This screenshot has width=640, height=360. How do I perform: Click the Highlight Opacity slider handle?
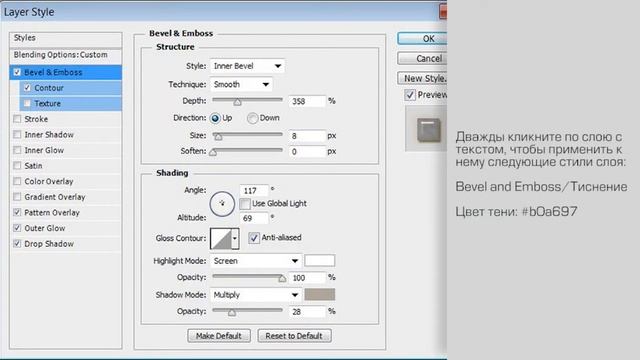pyautogui.click(x=282, y=278)
